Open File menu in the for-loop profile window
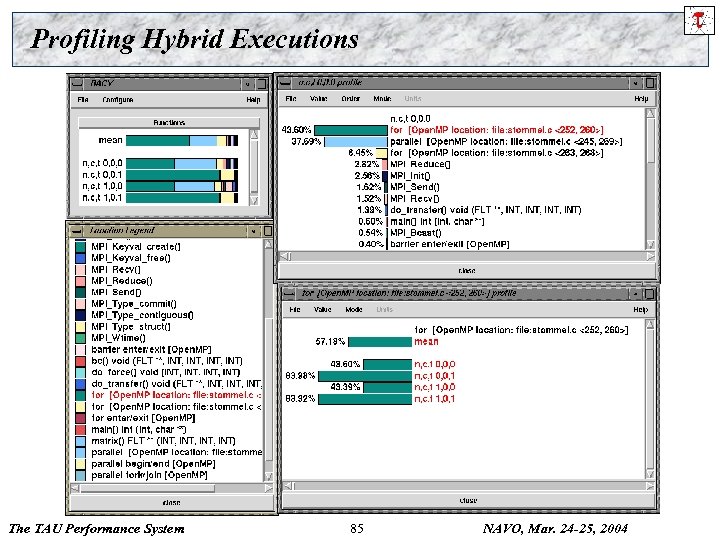 (295, 309)
